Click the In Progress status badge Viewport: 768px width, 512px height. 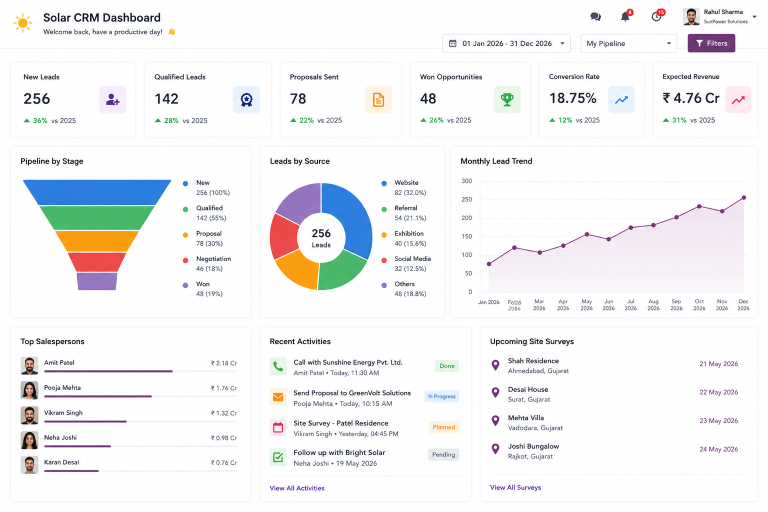click(x=442, y=396)
